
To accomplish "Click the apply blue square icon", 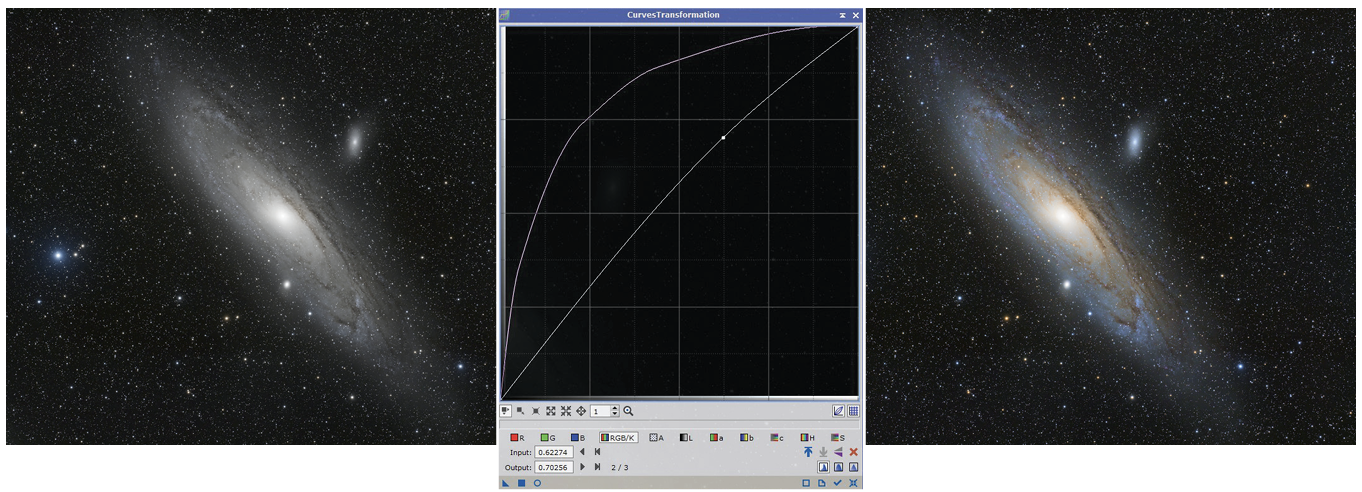I will 521,483.
